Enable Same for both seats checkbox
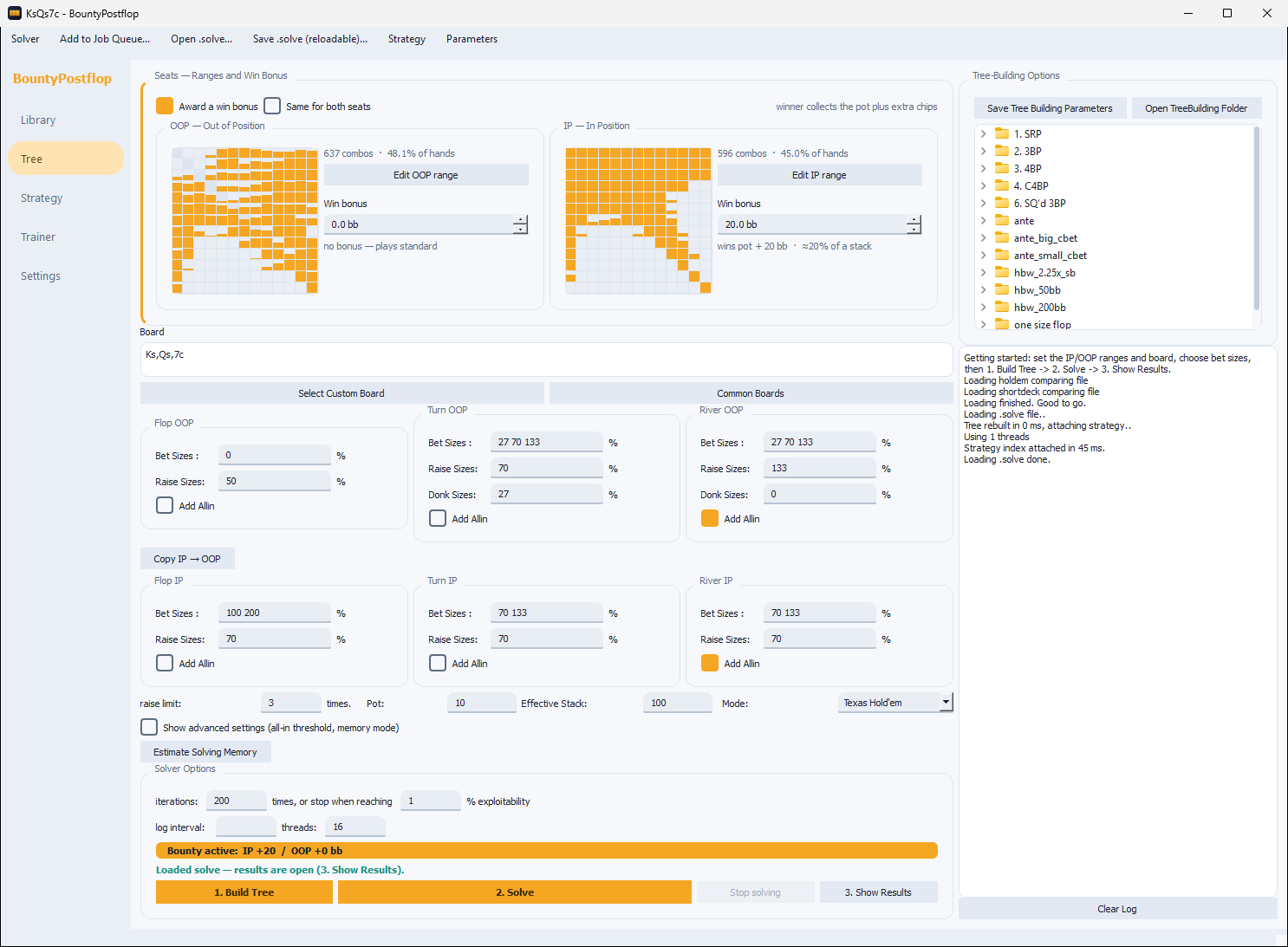Viewport: 1288px width, 947px height. pyautogui.click(x=272, y=106)
